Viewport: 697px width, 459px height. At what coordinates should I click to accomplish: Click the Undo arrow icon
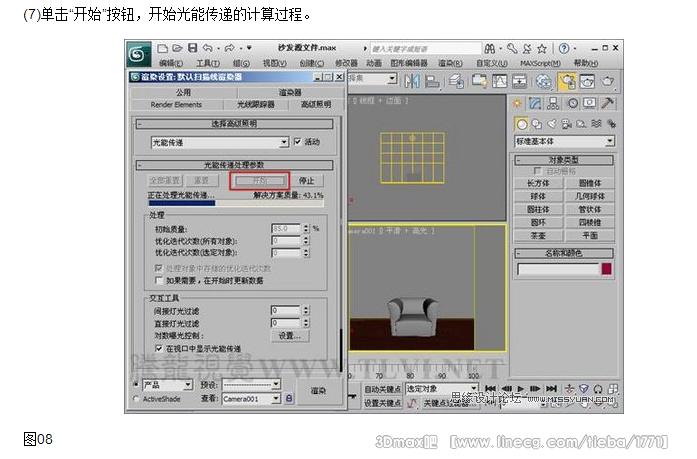[208, 48]
